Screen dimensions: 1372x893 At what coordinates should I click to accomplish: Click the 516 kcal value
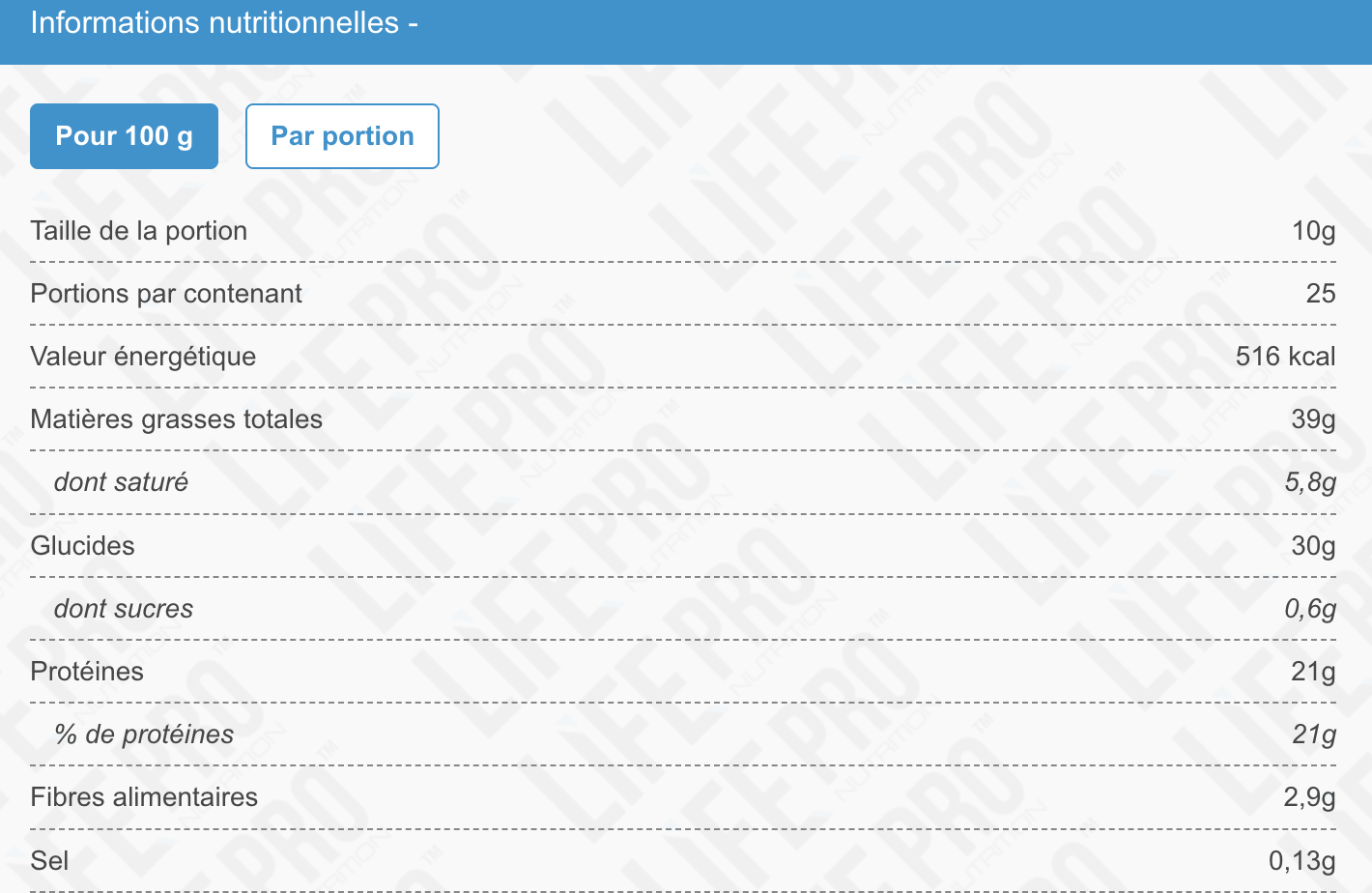(x=1286, y=357)
